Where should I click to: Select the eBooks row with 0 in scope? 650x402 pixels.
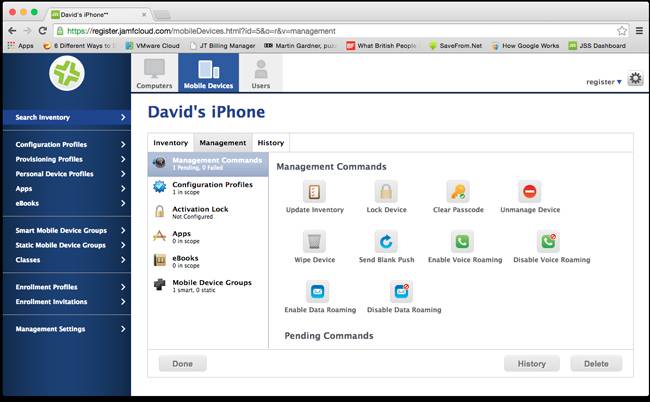[208, 261]
